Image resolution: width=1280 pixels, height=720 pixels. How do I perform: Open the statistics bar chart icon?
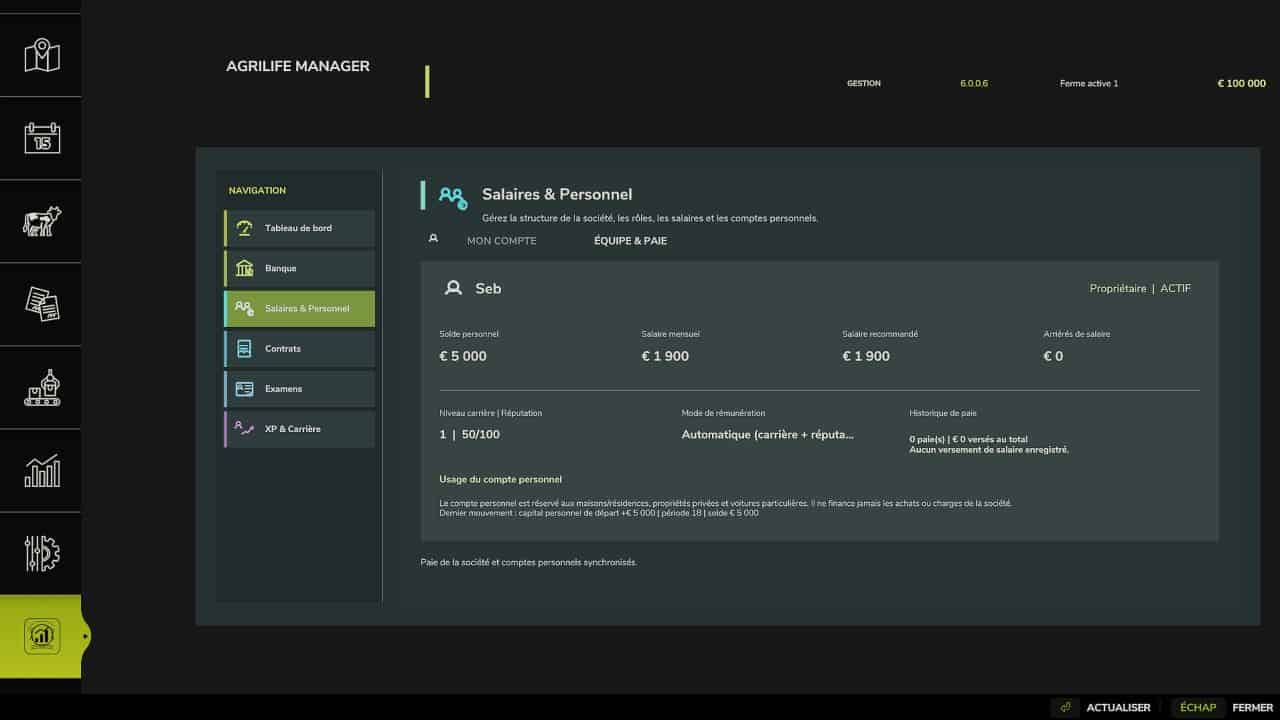pyautogui.click(x=42, y=470)
